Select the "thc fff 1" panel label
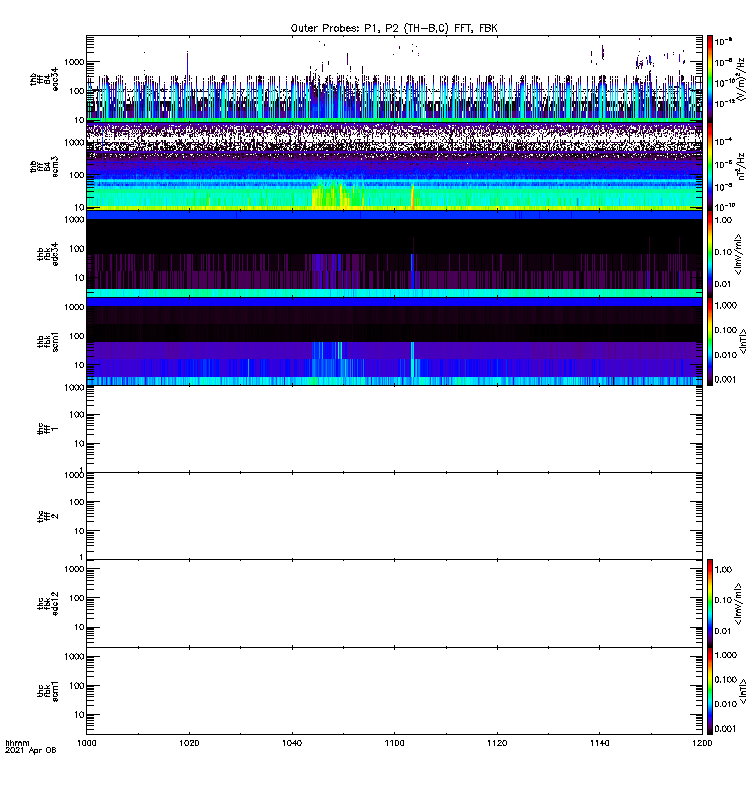The image size is (750, 800). click(x=48, y=429)
